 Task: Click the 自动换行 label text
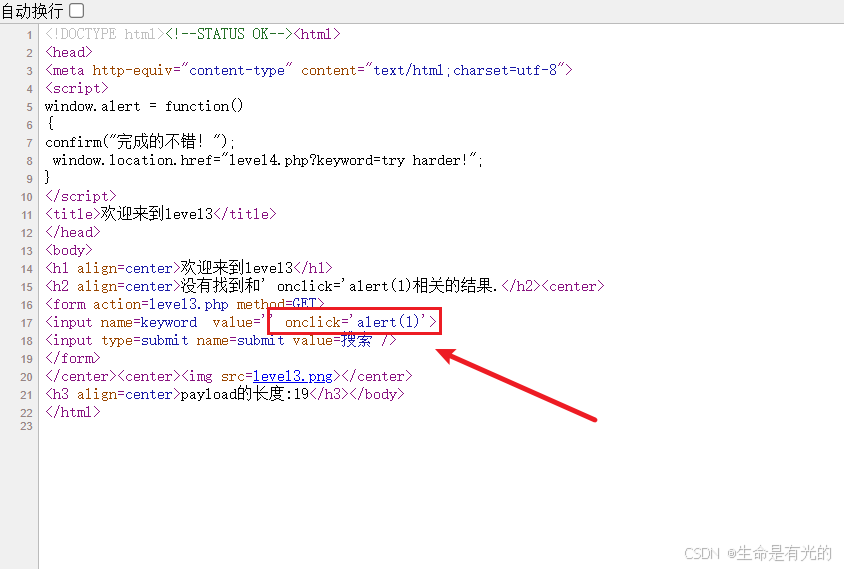point(32,11)
